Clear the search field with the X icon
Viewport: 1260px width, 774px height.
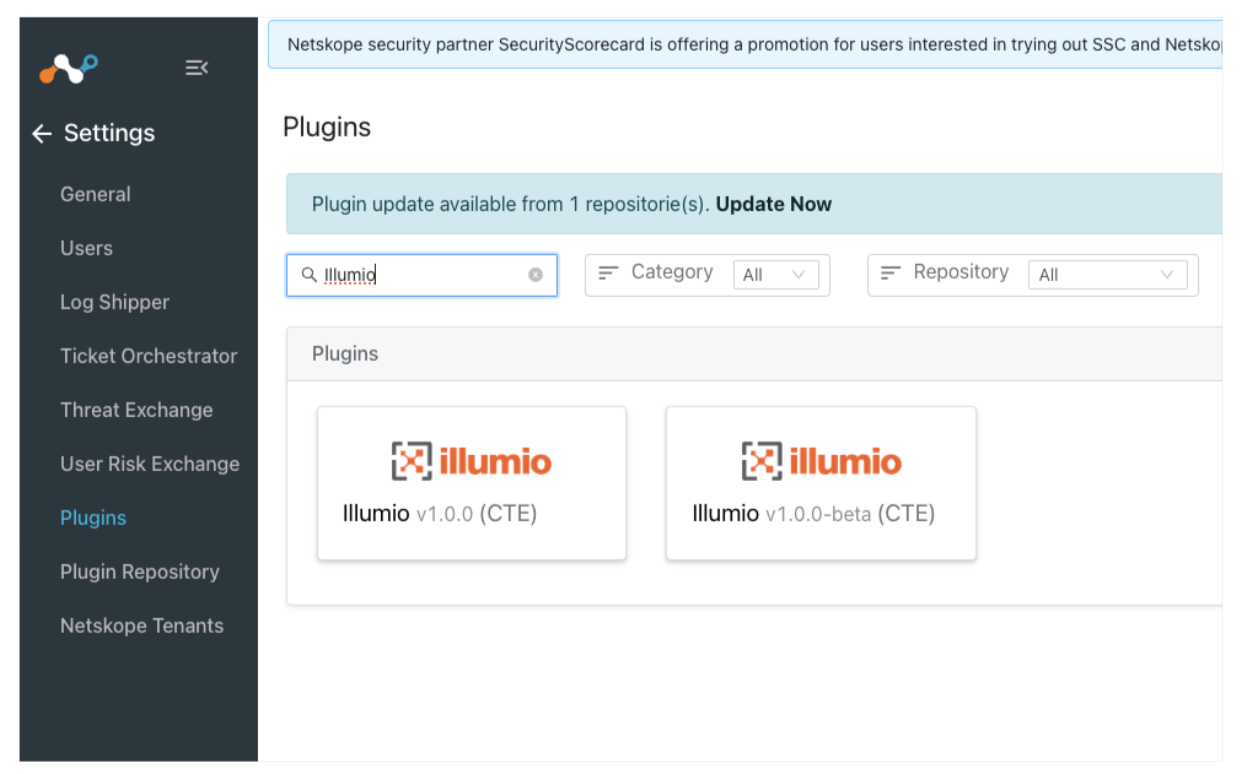[535, 275]
